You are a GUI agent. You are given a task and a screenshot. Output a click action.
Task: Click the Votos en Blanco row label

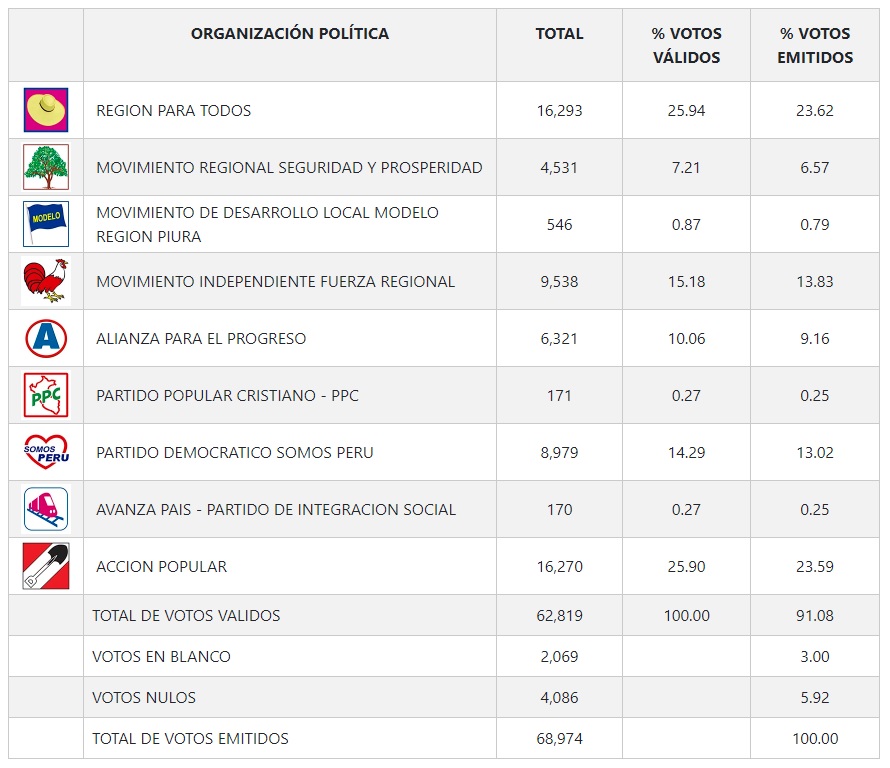(x=161, y=657)
